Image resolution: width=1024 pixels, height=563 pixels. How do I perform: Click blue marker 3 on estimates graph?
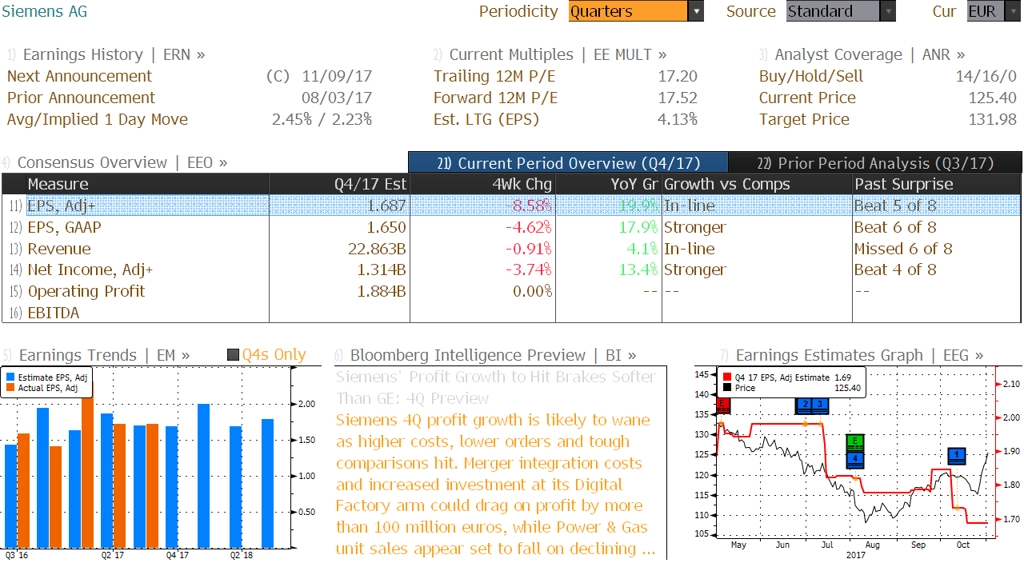click(x=820, y=406)
